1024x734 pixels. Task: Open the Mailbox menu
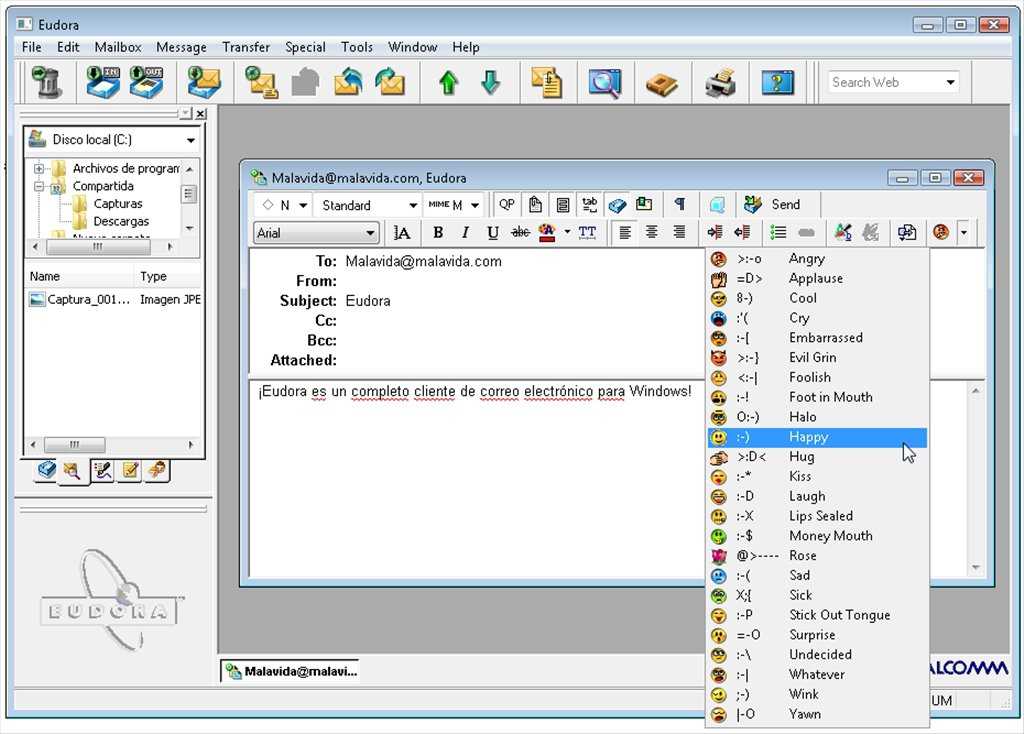pos(118,47)
